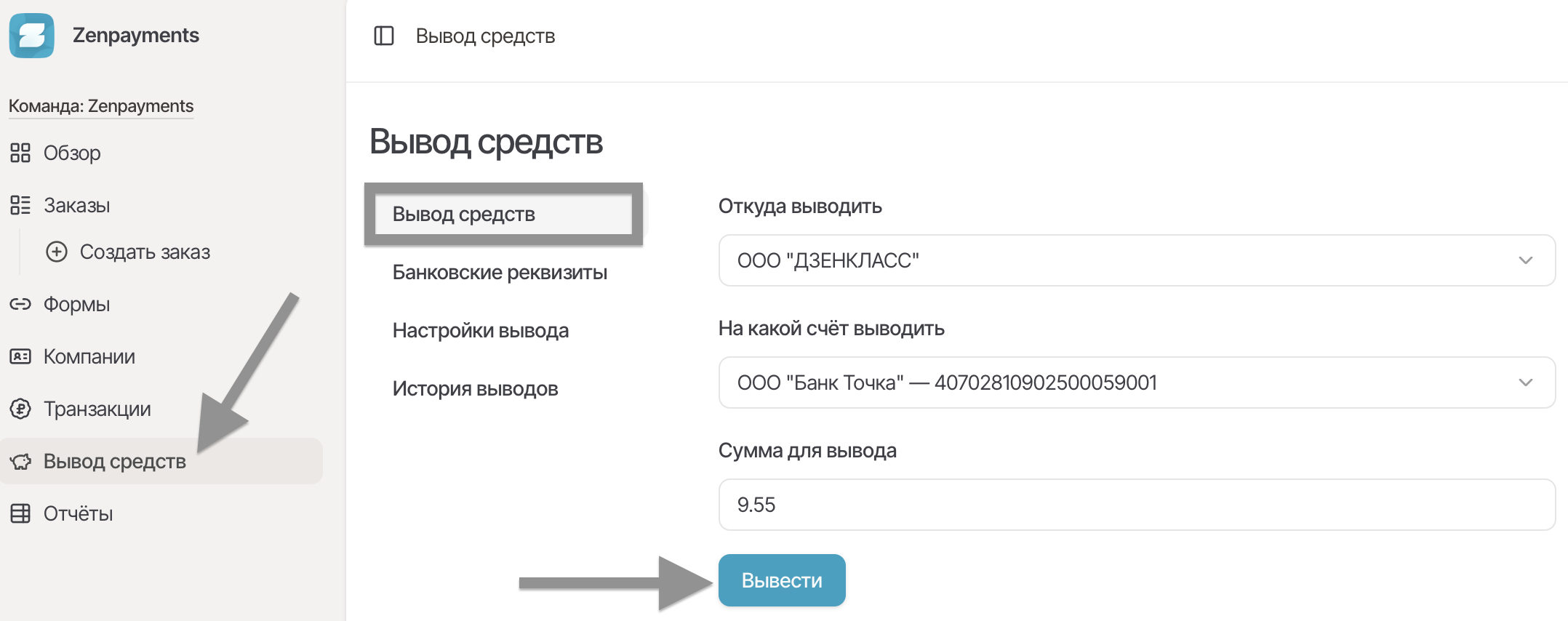This screenshot has height=621, width=1568.
Task: Open the Команда: Zenpayments team link
Action: tap(101, 106)
